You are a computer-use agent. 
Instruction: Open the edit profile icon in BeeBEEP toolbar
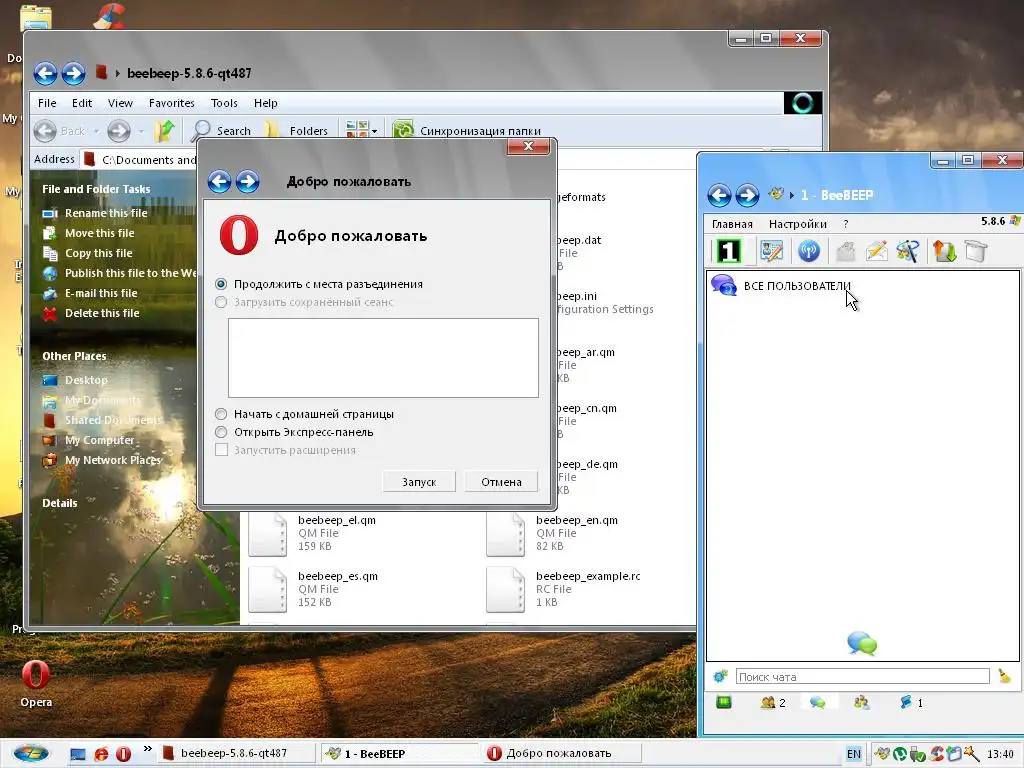click(x=771, y=251)
